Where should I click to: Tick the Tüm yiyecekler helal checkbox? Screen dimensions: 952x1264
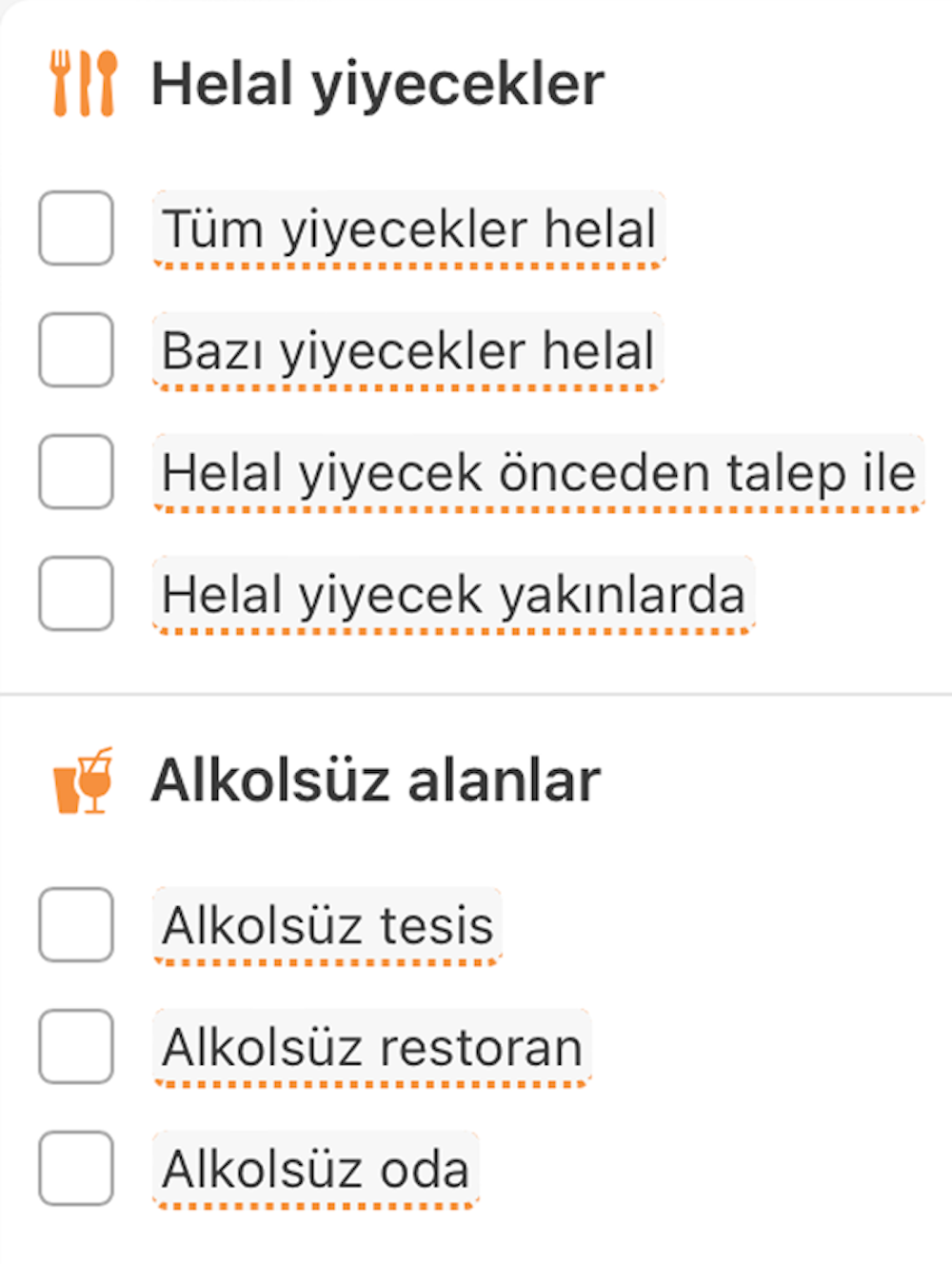[x=76, y=228]
